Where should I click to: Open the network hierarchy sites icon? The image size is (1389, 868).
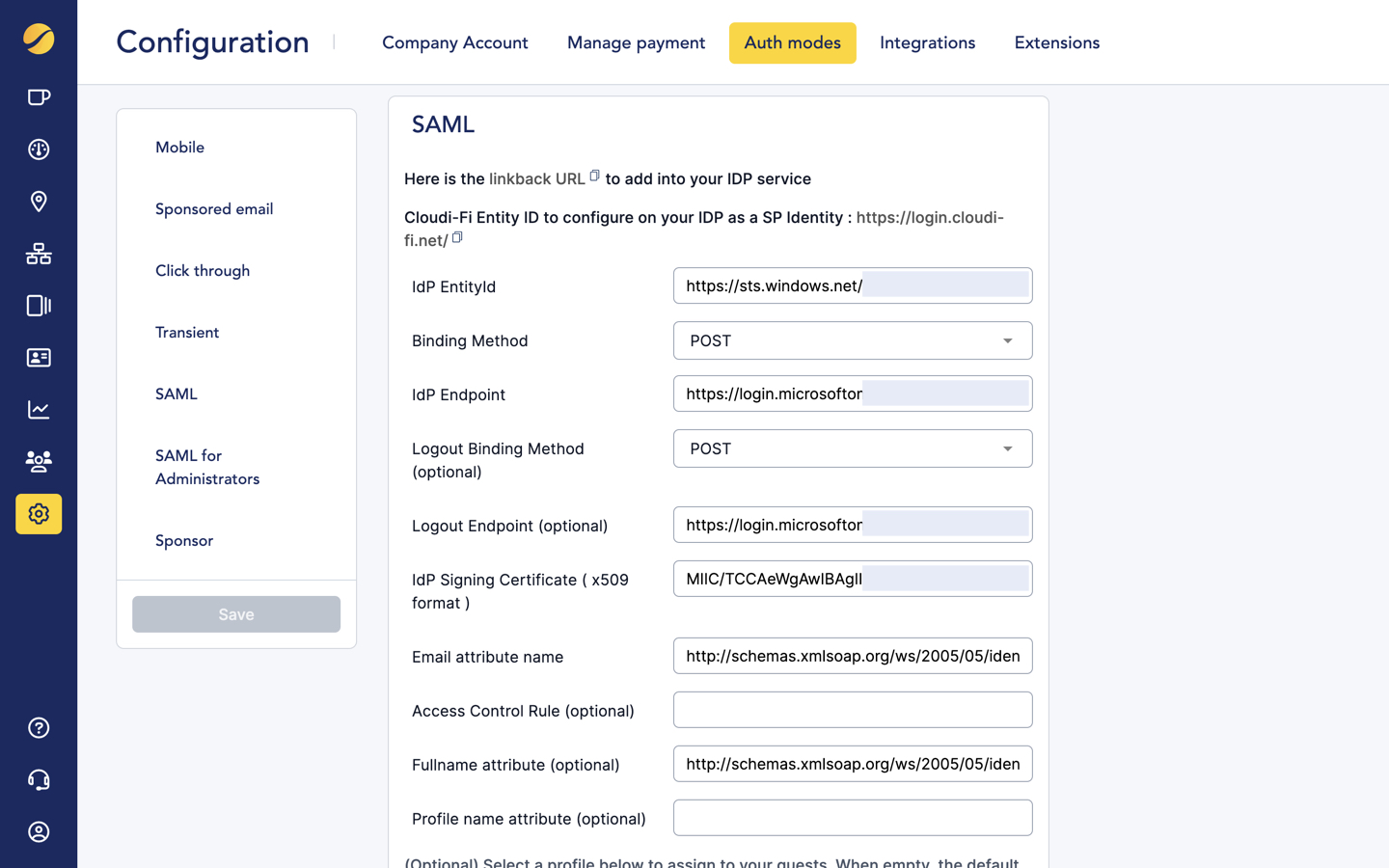tap(38, 254)
